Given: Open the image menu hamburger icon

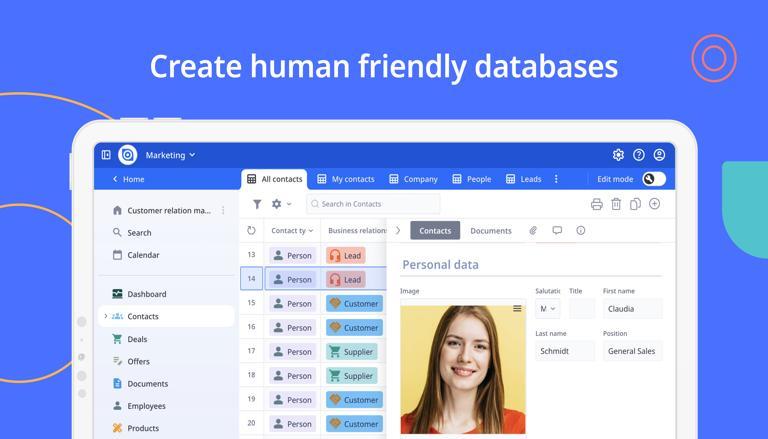Looking at the screenshot, I should click(517, 308).
